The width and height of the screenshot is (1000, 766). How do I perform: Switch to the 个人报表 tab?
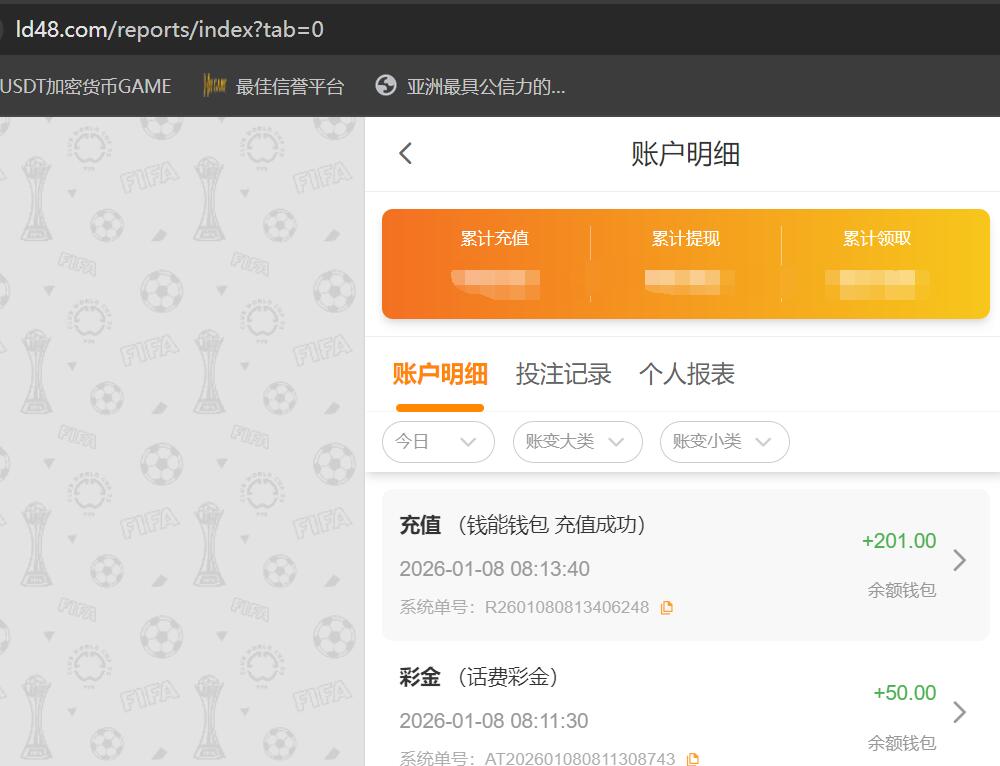tap(689, 373)
